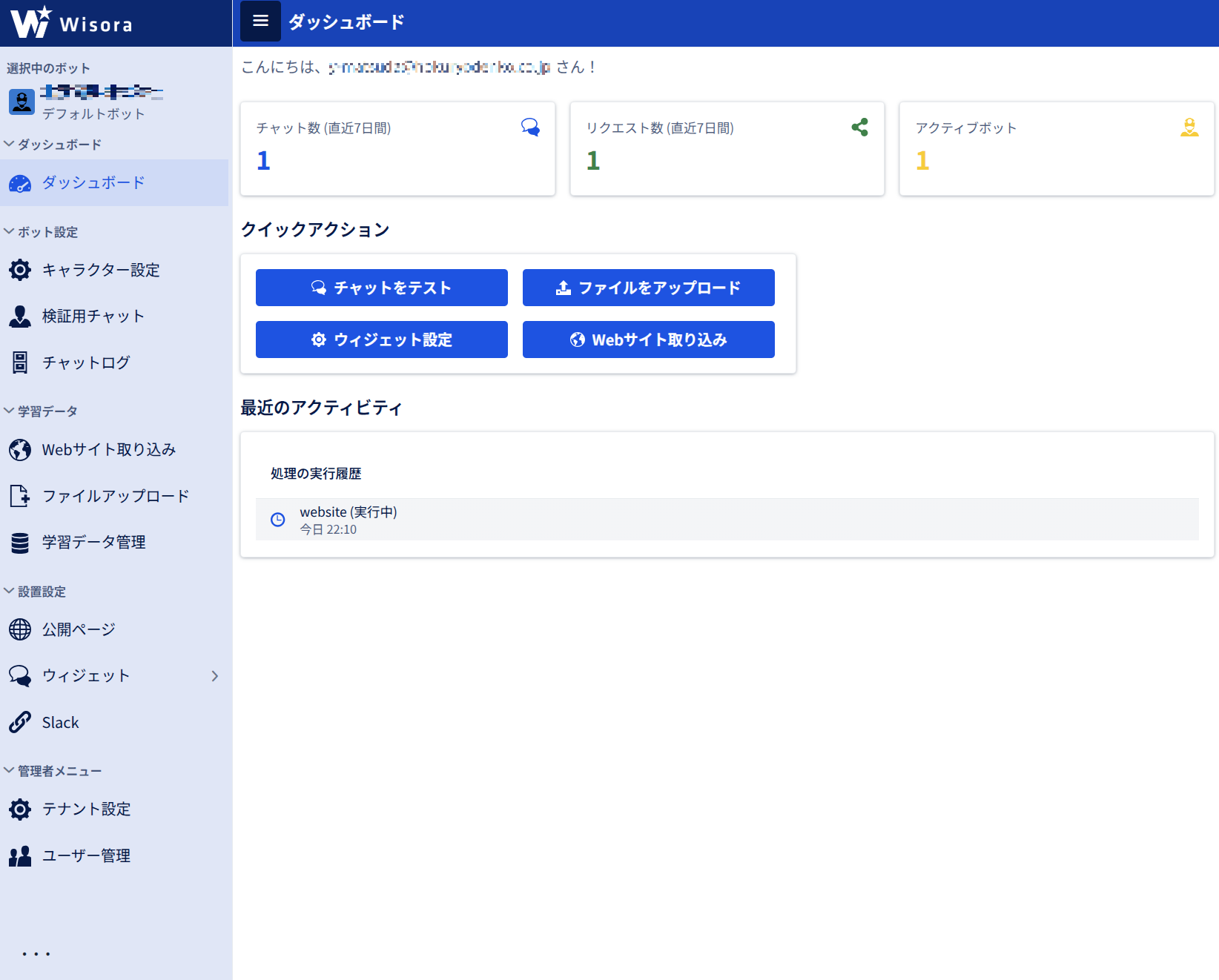
Task: Click the chat bubble icon beside ウィジェット
Action: coord(20,676)
